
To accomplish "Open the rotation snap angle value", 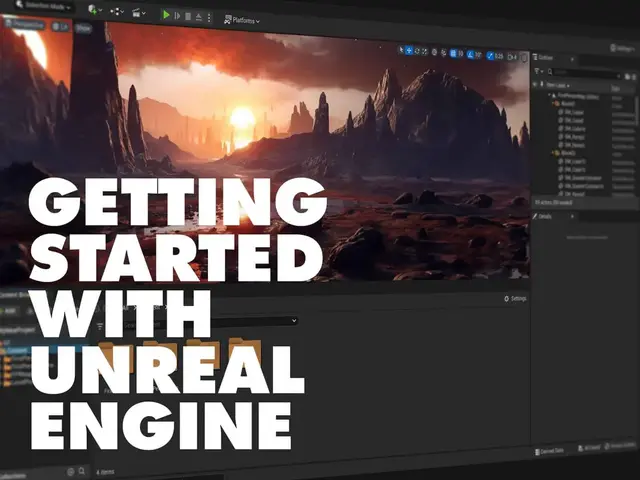I will point(478,55).
